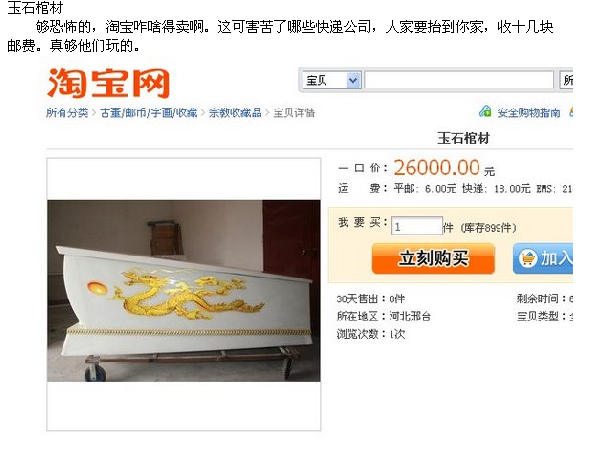Viewport: 595px width, 454px height.
Task: Click the Taobao logo
Action: 108,83
